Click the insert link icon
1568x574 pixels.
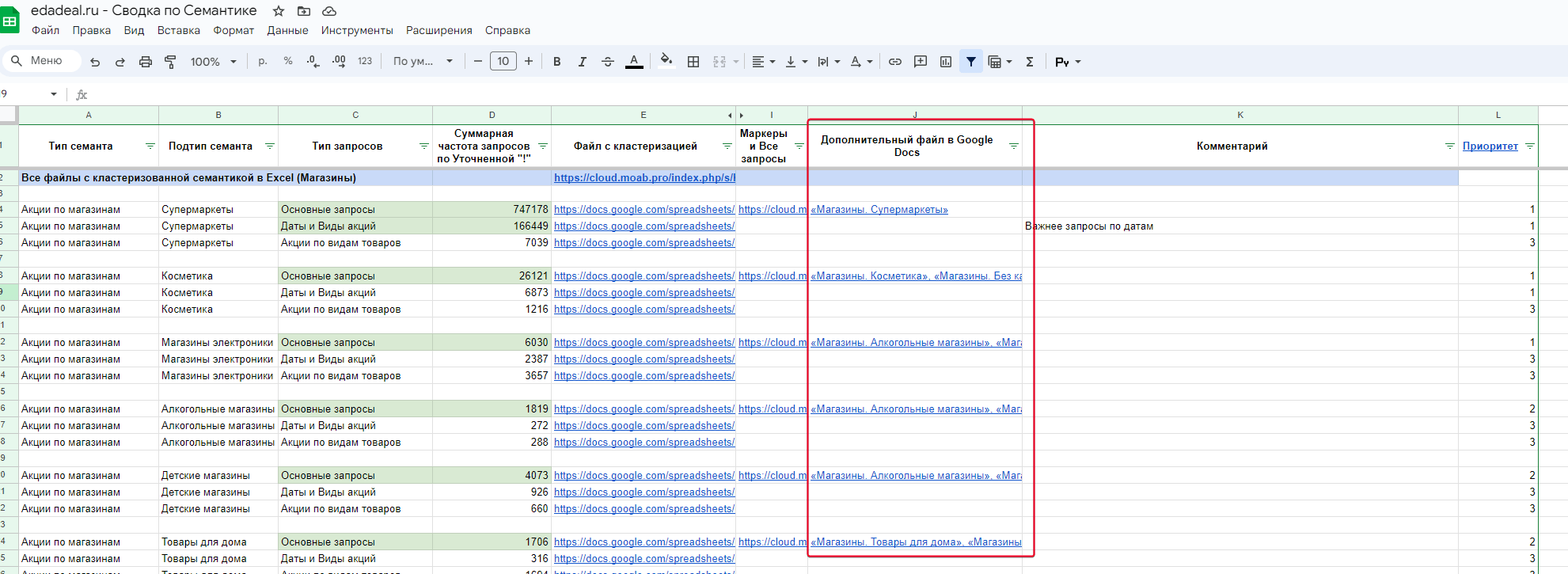[894, 62]
